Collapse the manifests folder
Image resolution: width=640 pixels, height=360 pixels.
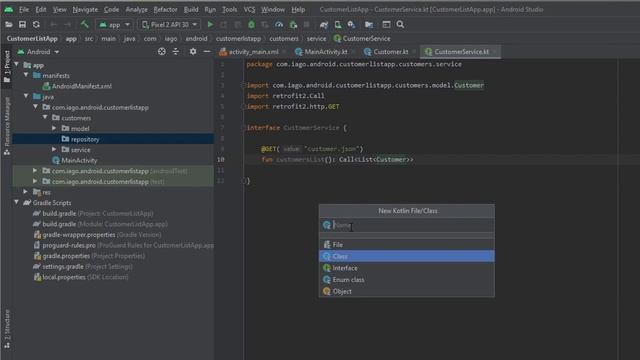pyautogui.click(x=26, y=75)
